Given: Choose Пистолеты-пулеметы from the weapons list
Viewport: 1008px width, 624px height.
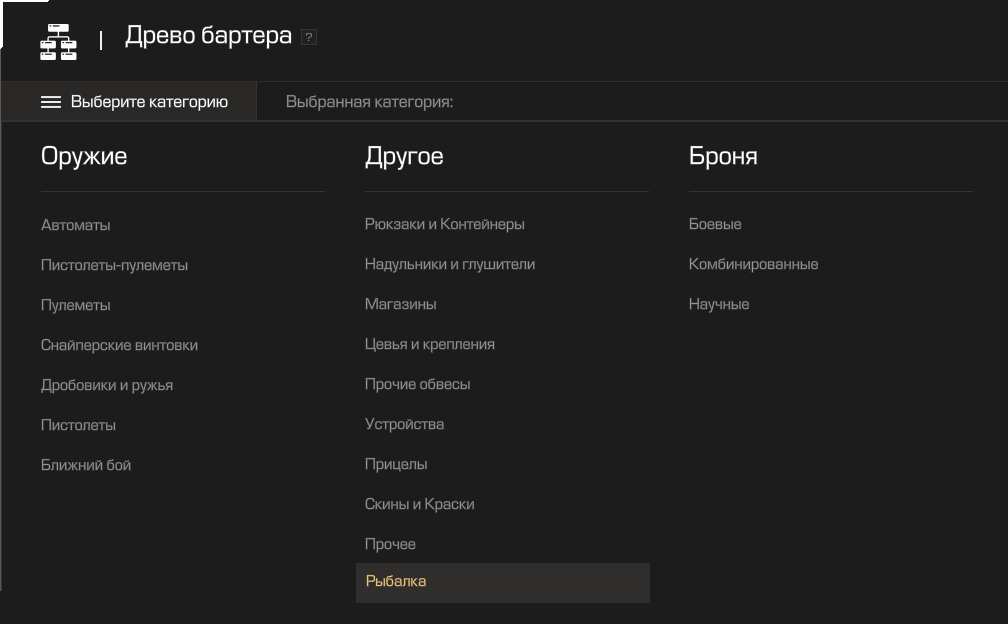Looking at the screenshot, I should 114,265.
